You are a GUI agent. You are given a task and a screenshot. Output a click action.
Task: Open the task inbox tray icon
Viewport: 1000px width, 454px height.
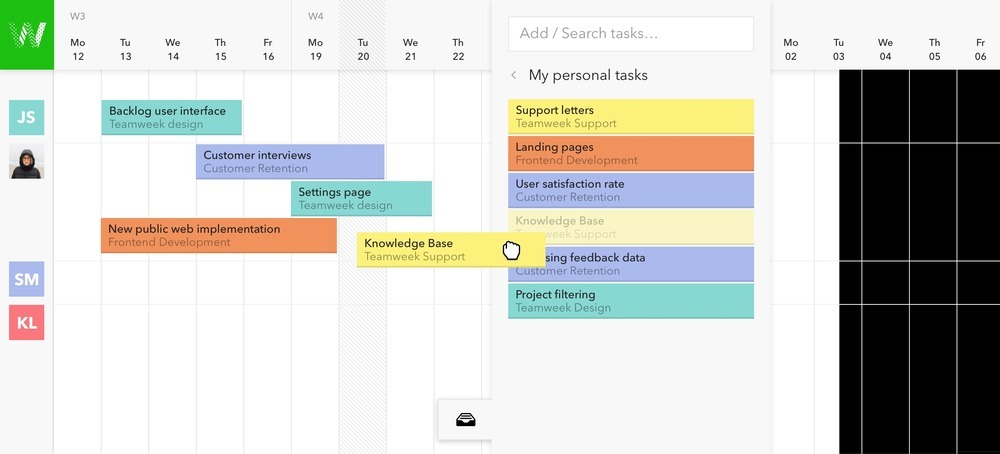[466, 420]
